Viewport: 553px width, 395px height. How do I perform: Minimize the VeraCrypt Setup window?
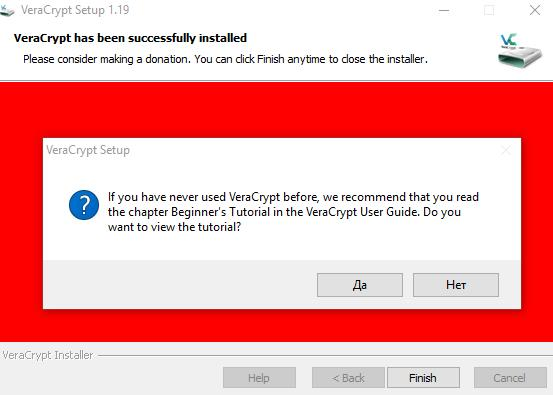coord(444,11)
